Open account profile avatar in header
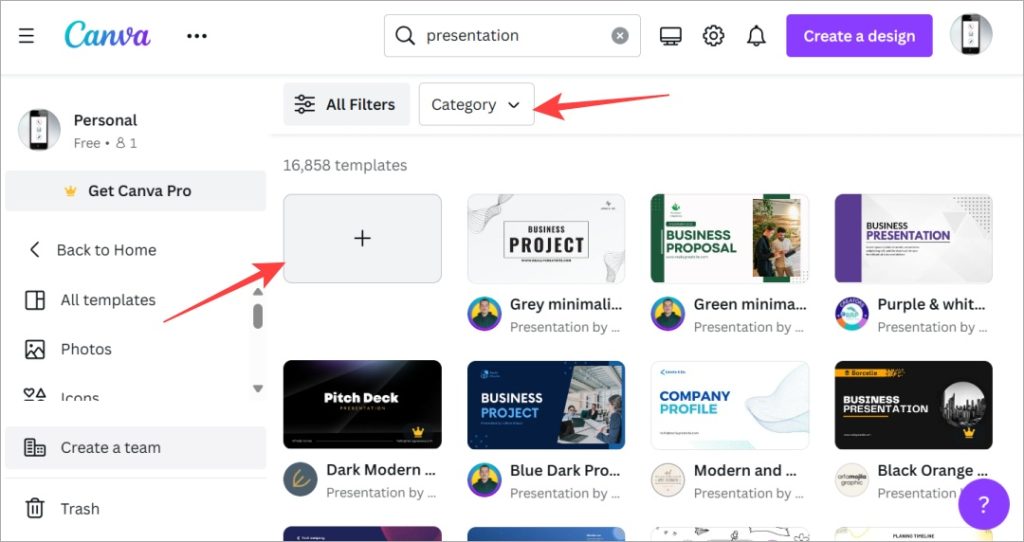The width and height of the screenshot is (1024, 542). coord(971,35)
